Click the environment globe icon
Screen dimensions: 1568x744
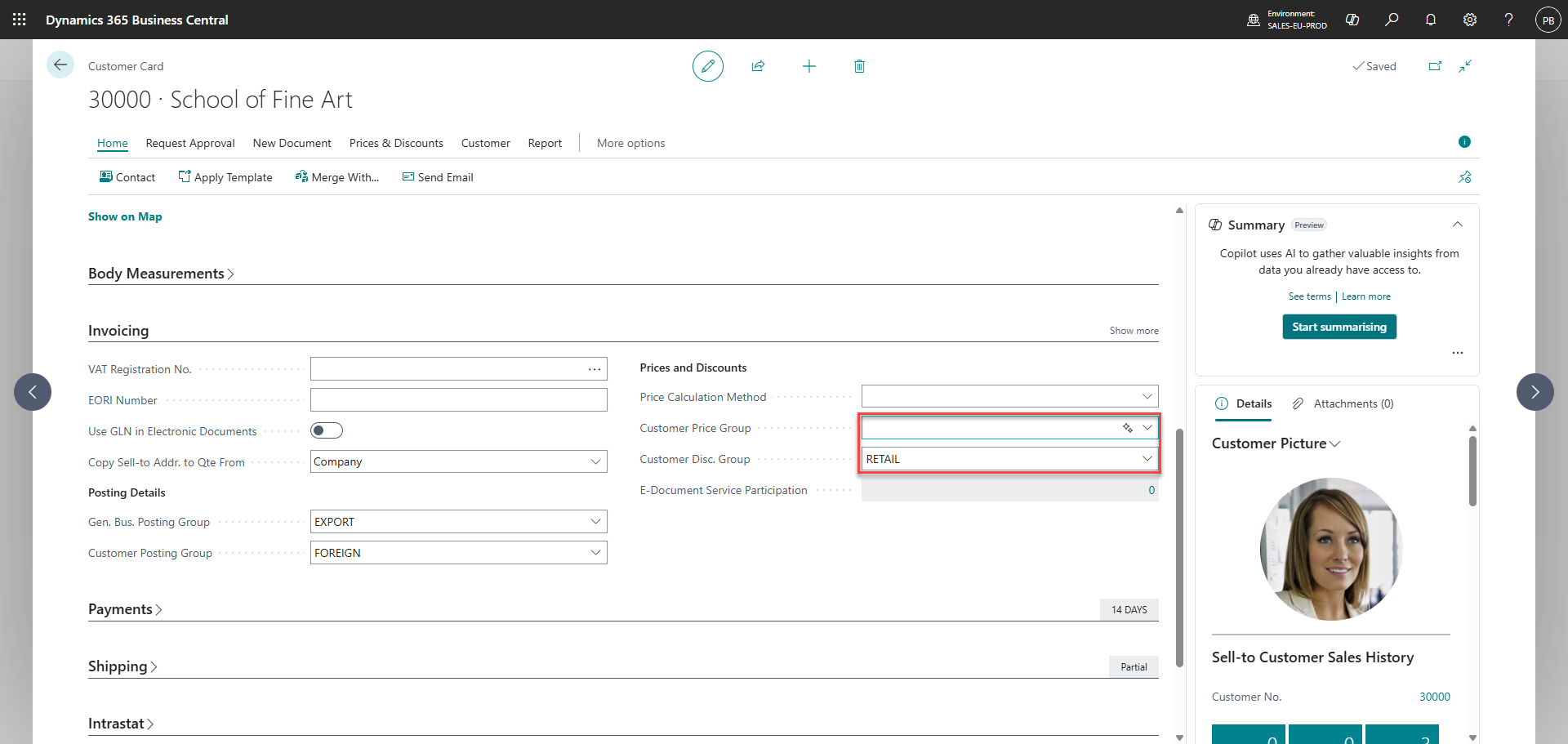click(1254, 20)
